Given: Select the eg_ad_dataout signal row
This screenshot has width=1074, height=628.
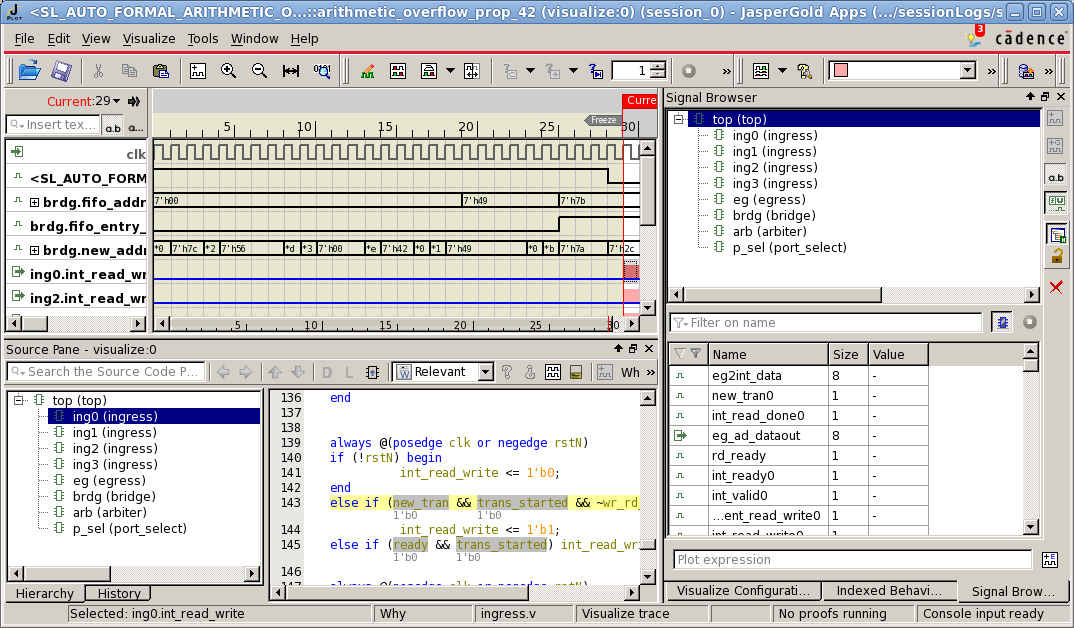Looking at the screenshot, I should (799, 436).
